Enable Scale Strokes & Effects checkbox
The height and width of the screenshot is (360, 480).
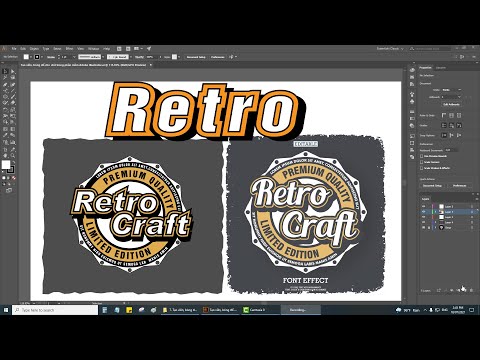point(422,168)
